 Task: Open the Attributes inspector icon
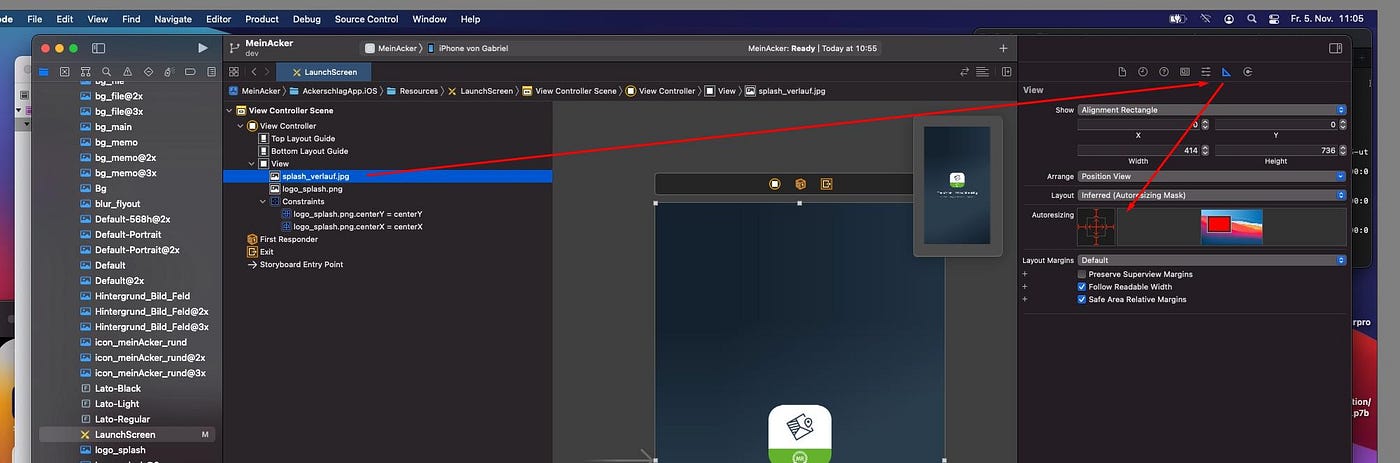tap(1206, 72)
